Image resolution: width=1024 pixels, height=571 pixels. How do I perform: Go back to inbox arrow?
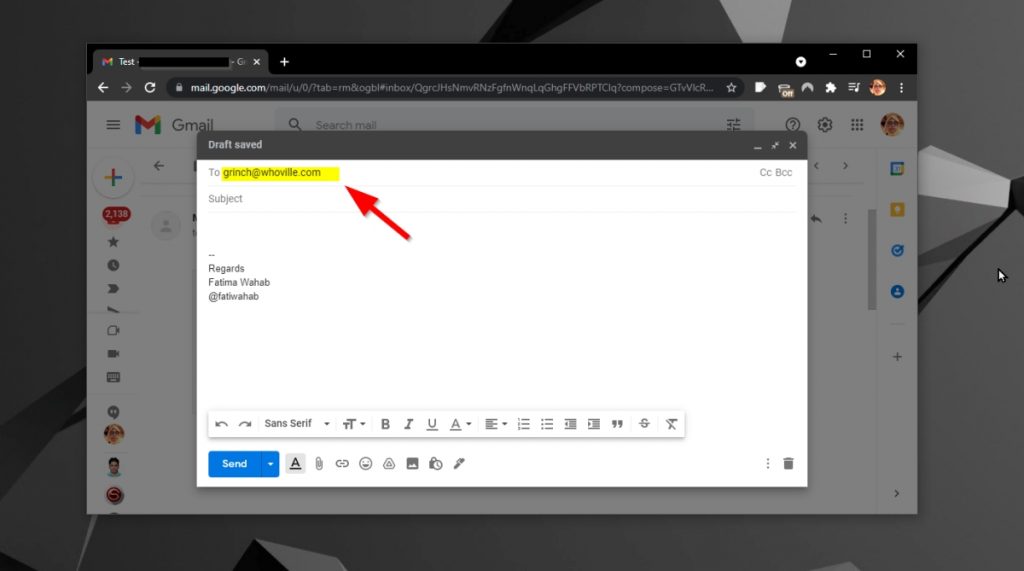pos(159,166)
